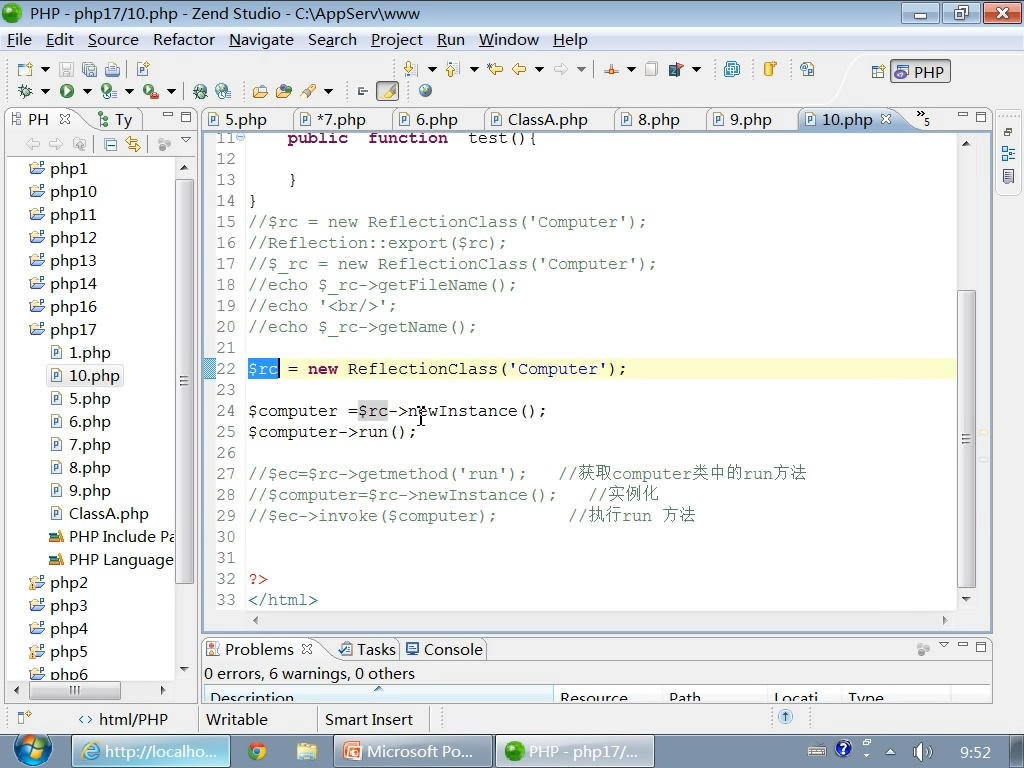Viewport: 1024px width, 768px height.
Task: Click the Open Perspective icon
Action: tap(878, 71)
